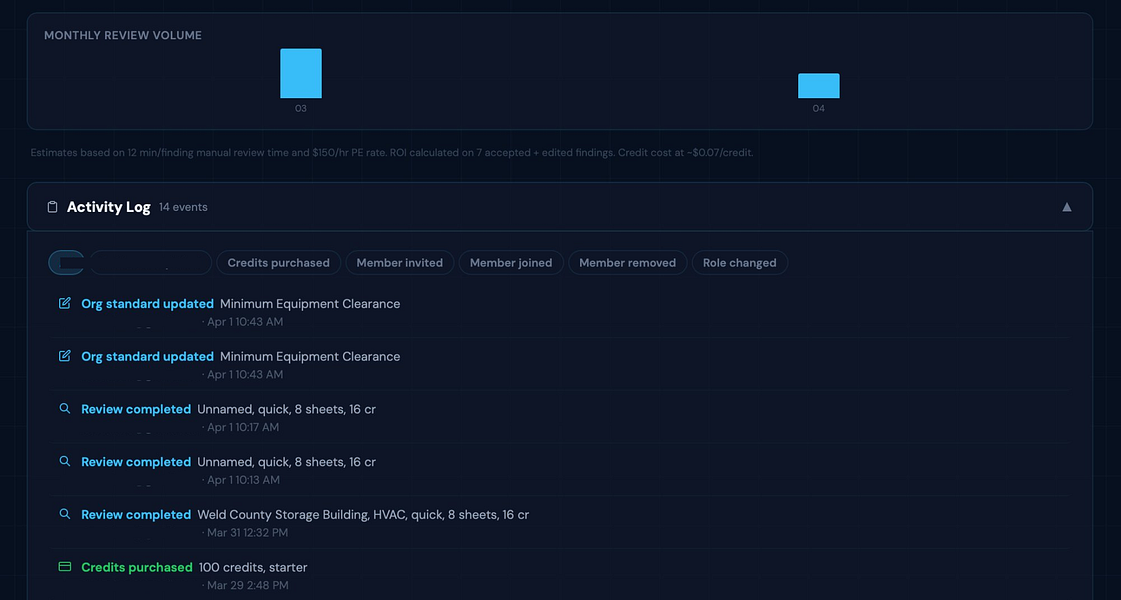
Task: Click the '03' chart axis label
Action: 301,109
